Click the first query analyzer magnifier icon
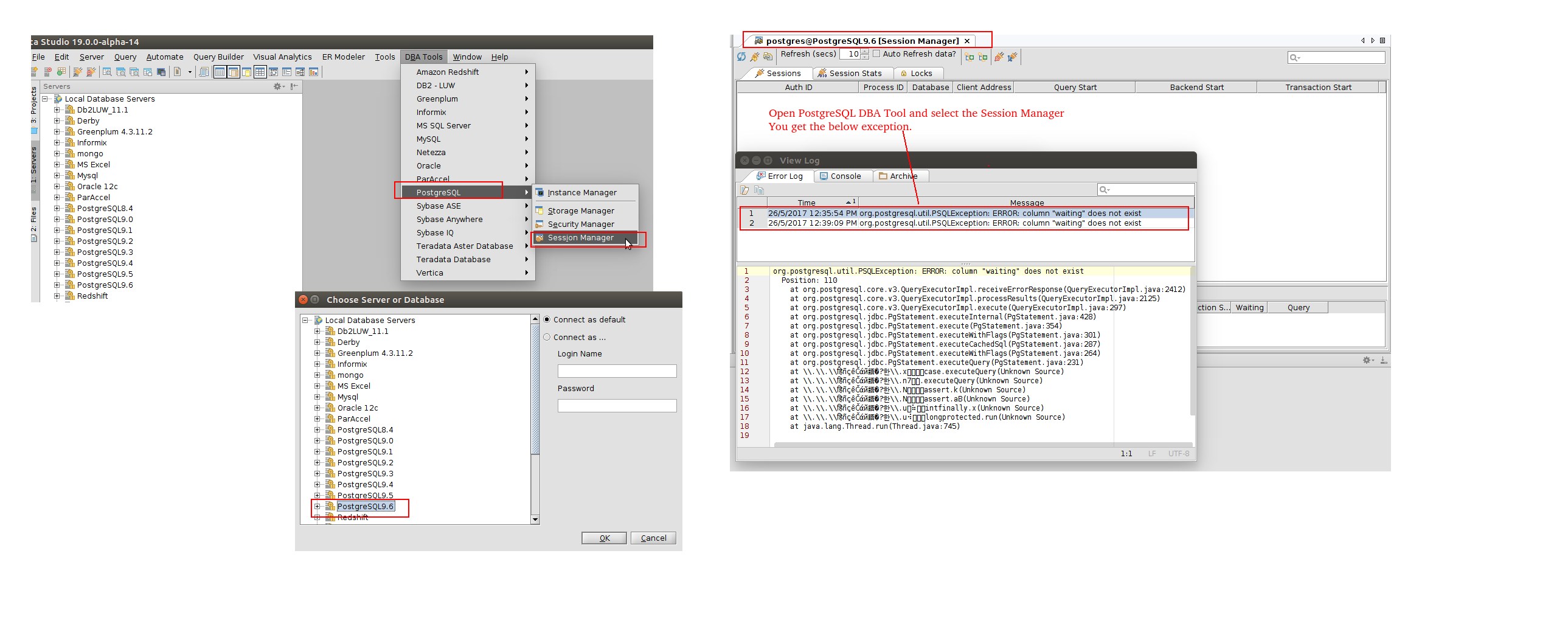 [x=107, y=72]
